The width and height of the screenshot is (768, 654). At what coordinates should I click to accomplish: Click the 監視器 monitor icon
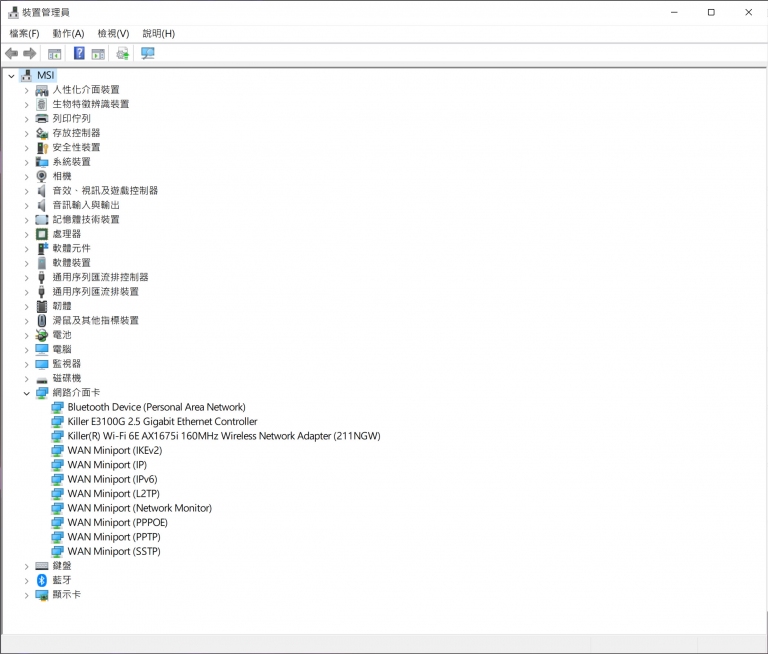(x=42, y=364)
